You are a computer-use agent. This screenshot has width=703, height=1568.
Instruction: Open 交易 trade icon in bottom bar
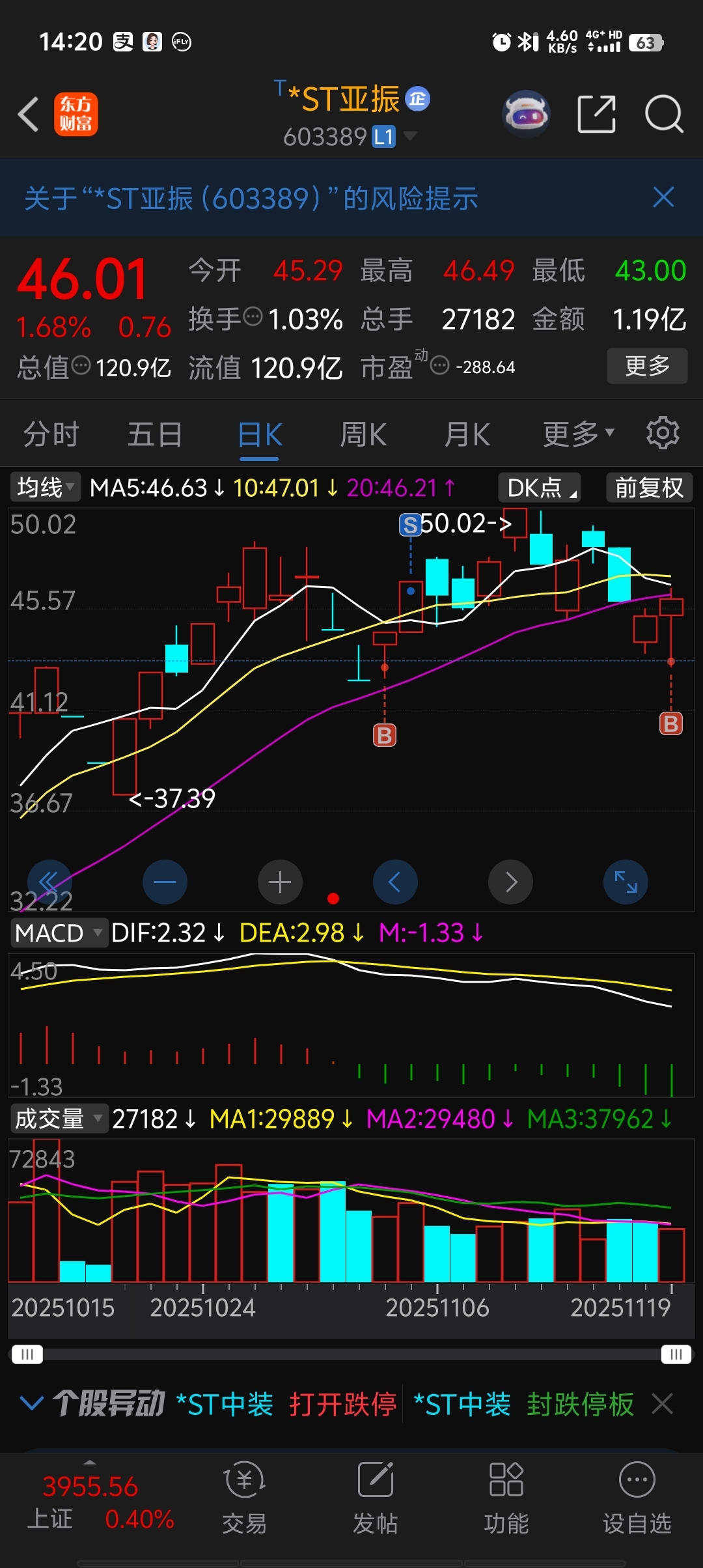coord(245,1498)
